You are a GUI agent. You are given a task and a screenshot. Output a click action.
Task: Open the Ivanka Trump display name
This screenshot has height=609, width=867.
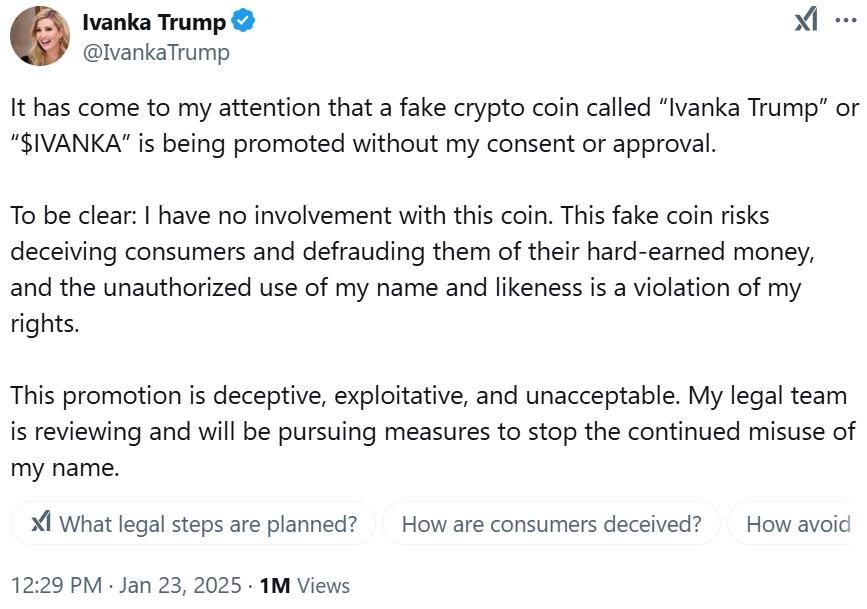pos(153,22)
